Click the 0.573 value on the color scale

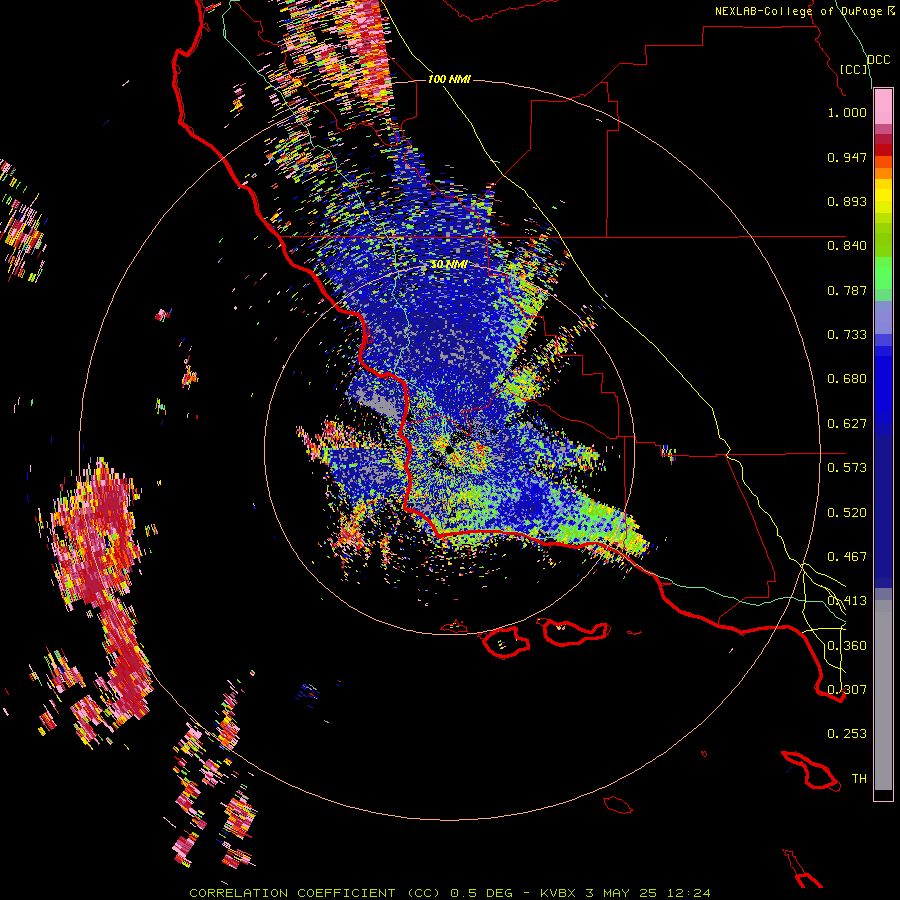(x=847, y=468)
